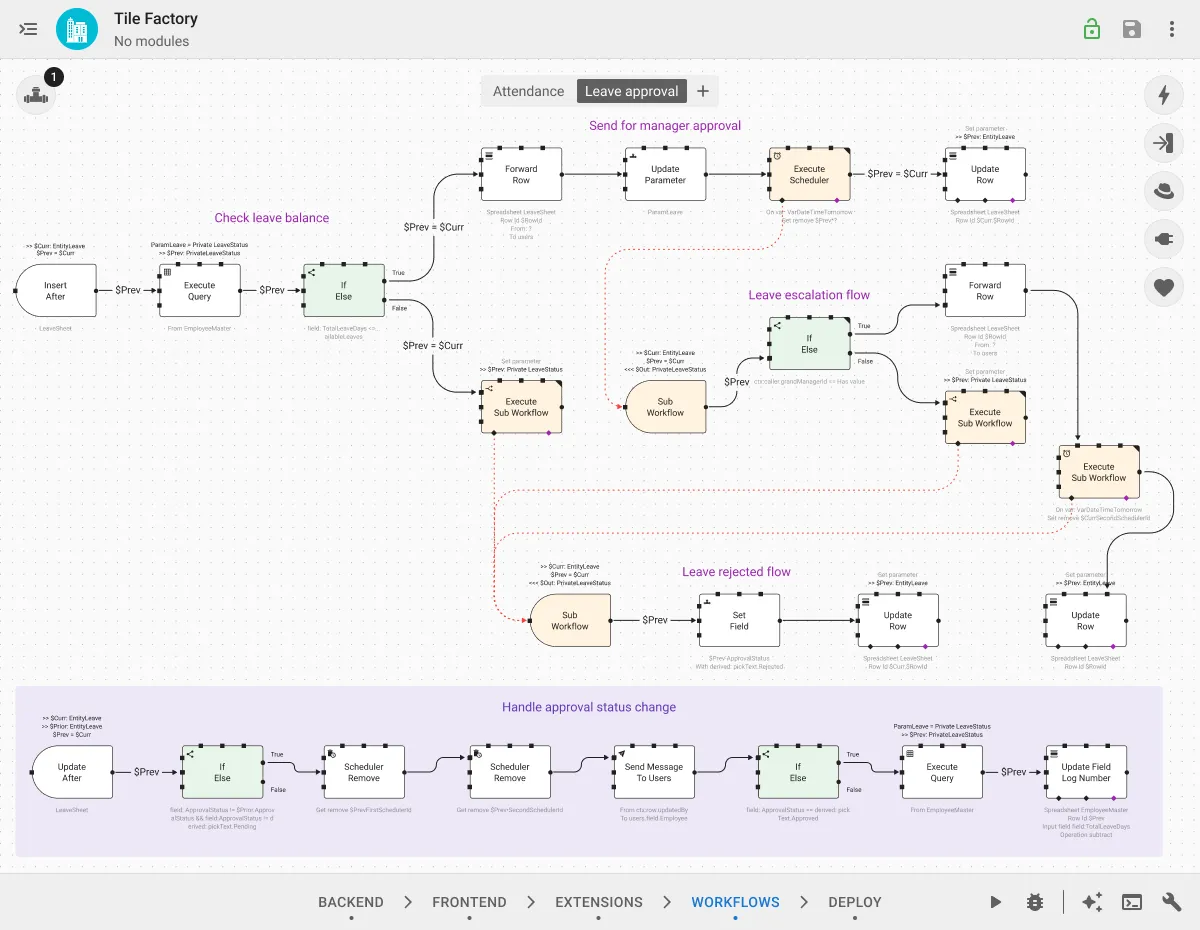Click the Tile Factory logo
Viewport: 1200px width, 930px height.
click(77, 28)
